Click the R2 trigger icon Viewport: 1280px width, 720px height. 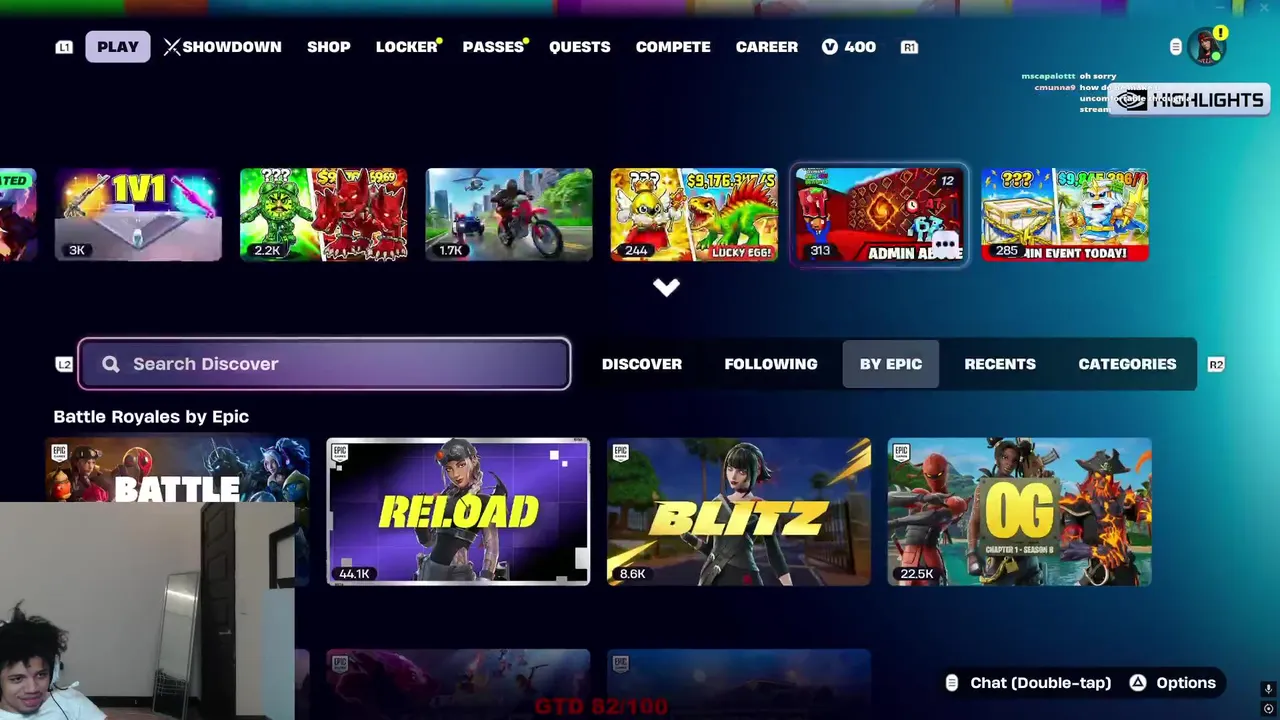coord(1216,364)
